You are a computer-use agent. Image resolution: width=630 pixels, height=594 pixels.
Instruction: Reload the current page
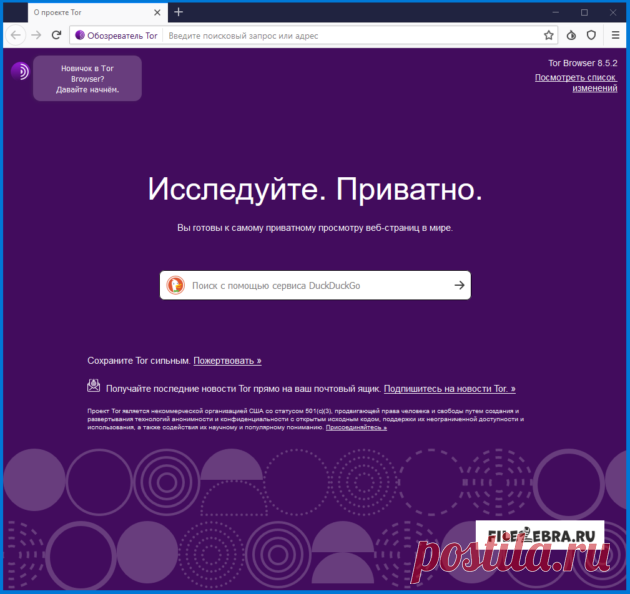click(x=57, y=35)
